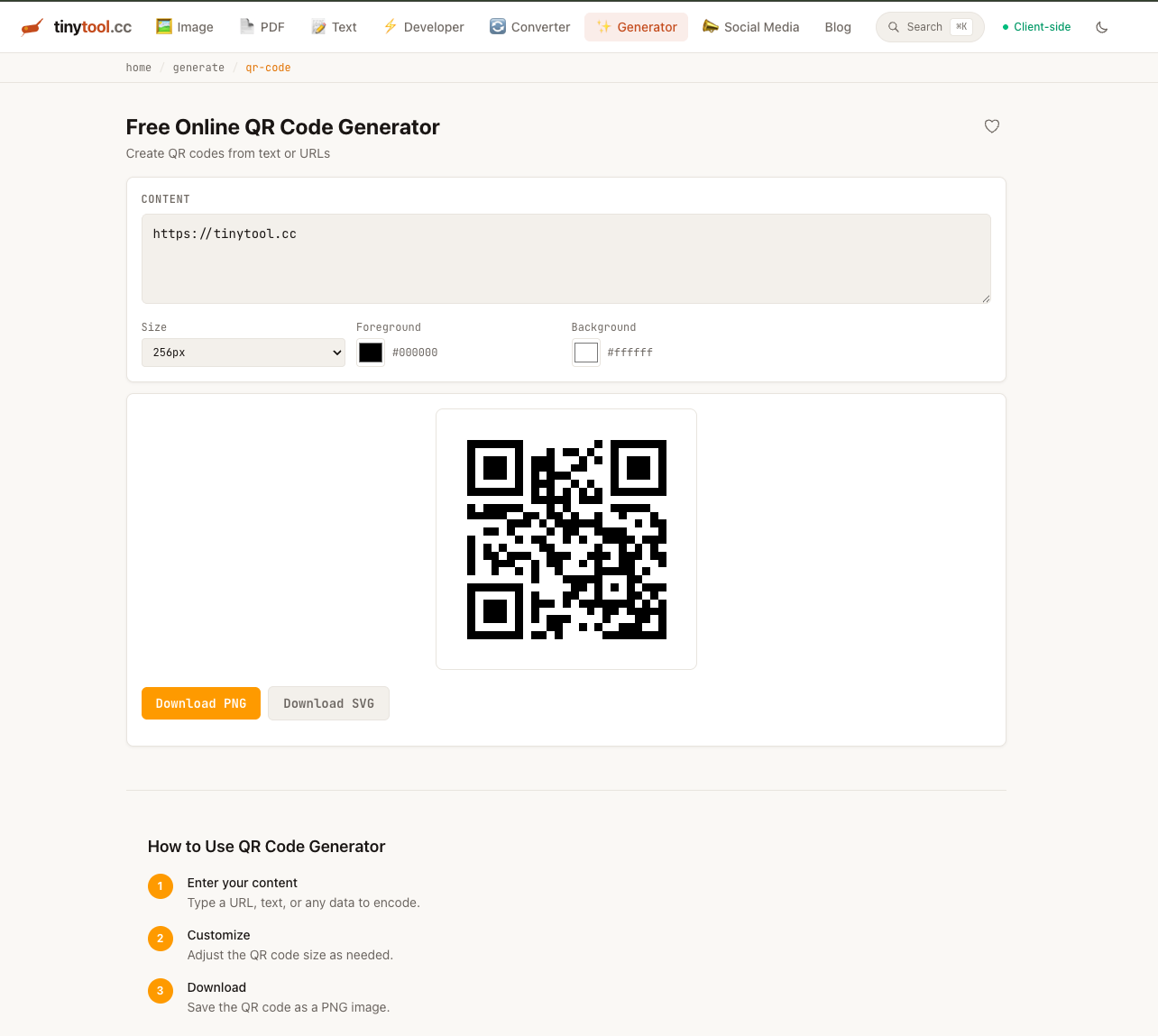The height and width of the screenshot is (1036, 1158).
Task: Click the Image tools icon in navbar
Action: (162, 27)
